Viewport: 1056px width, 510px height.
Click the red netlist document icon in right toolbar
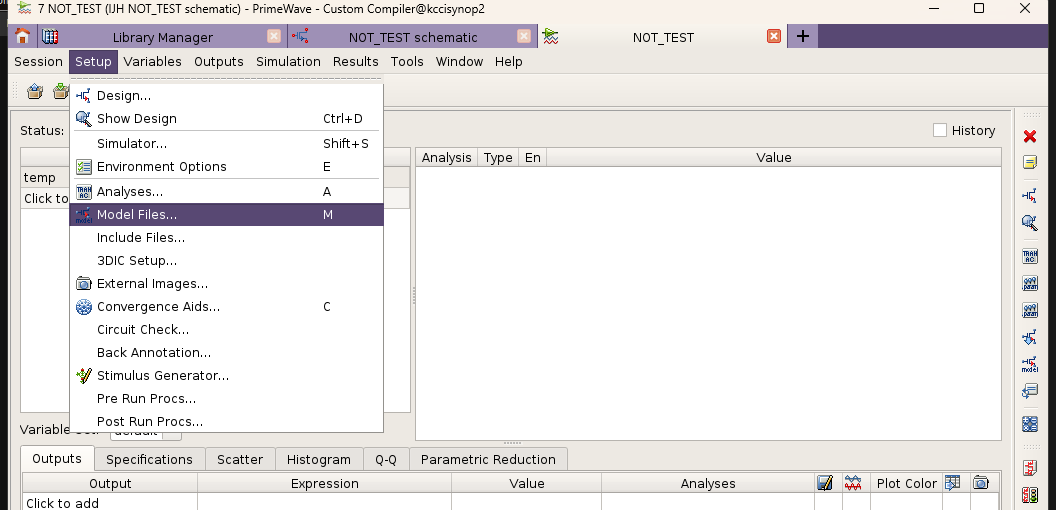1030,468
